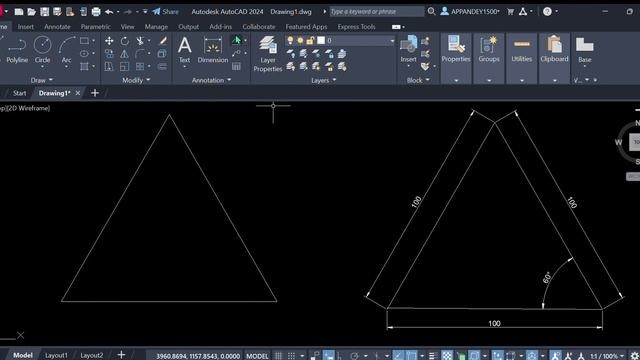Click the layer color swatch
This screenshot has height=360, width=640.
pyautogui.click(x=321, y=40)
